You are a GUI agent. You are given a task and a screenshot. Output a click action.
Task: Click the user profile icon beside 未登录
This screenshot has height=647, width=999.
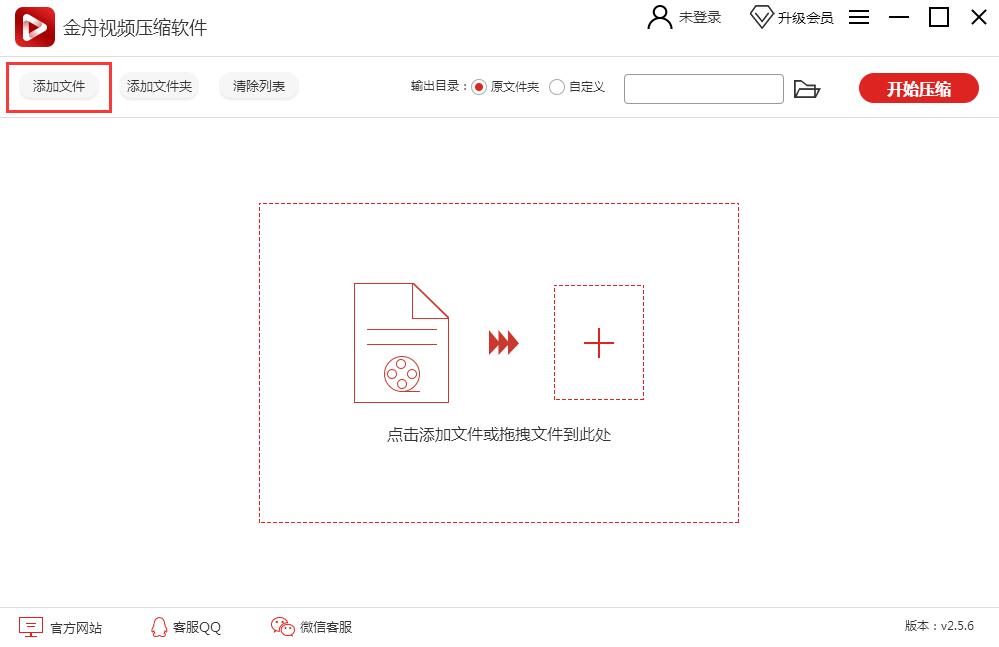point(657,16)
